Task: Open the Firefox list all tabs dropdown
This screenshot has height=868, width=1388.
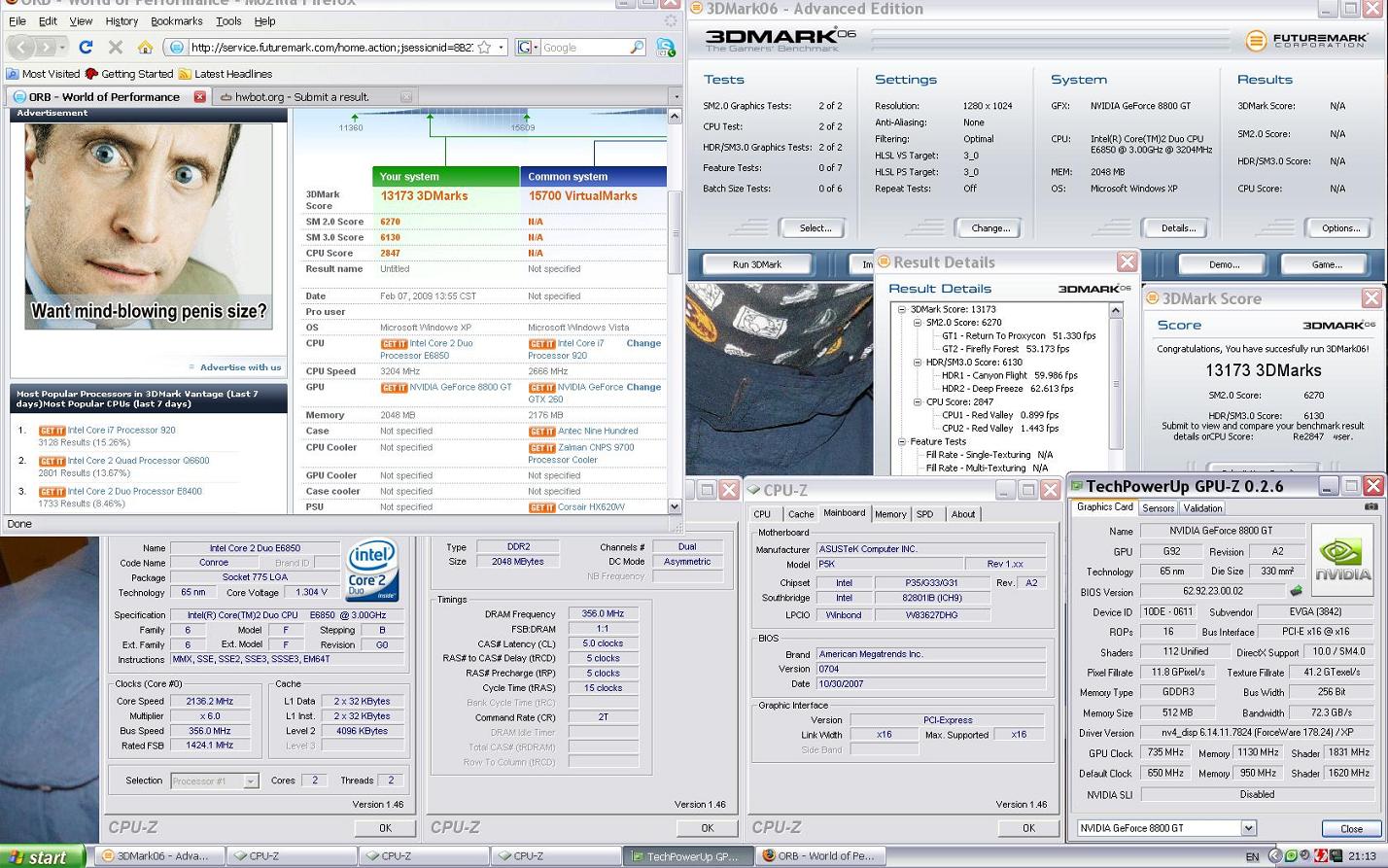Action: pyautogui.click(x=676, y=96)
